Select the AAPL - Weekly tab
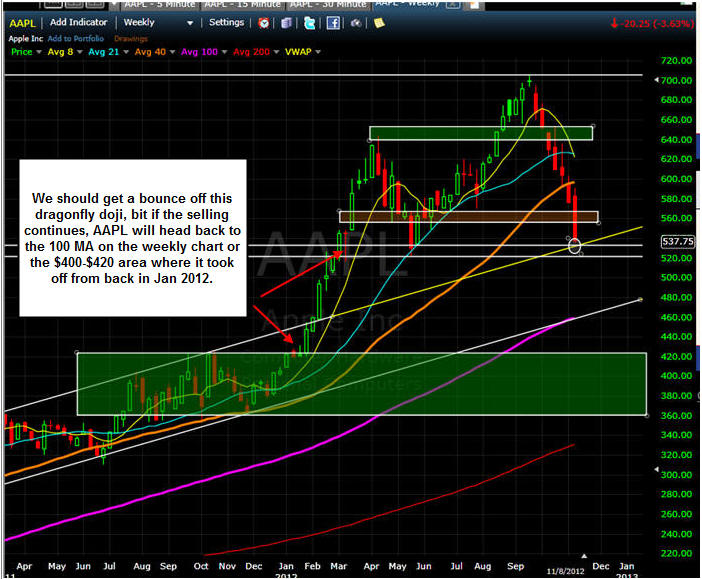This screenshot has width=702, height=579. click(x=407, y=4)
